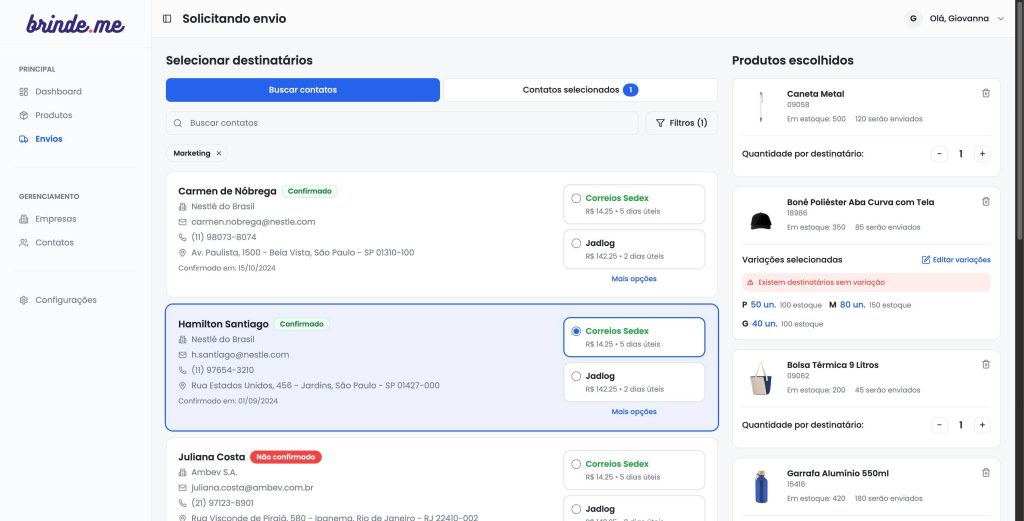This screenshot has height=521, width=1024.
Task: Expand Mais opções for Carmen de Nóbrega
Action: pyautogui.click(x=634, y=279)
